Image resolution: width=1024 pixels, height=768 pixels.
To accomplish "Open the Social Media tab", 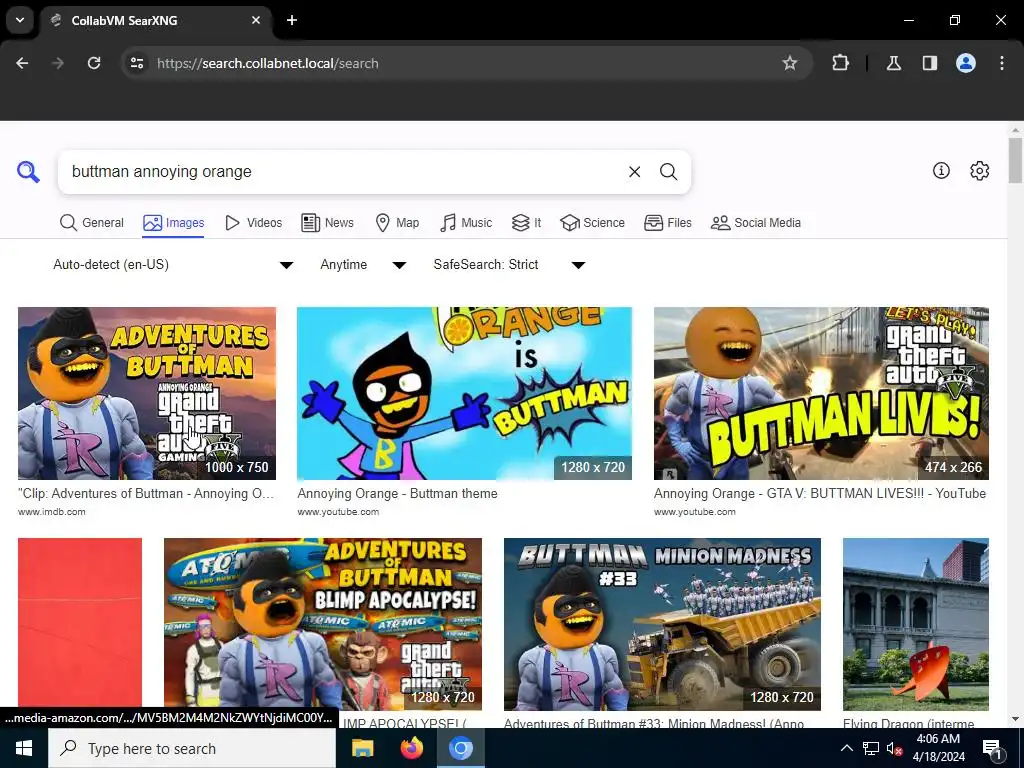I will click(756, 223).
